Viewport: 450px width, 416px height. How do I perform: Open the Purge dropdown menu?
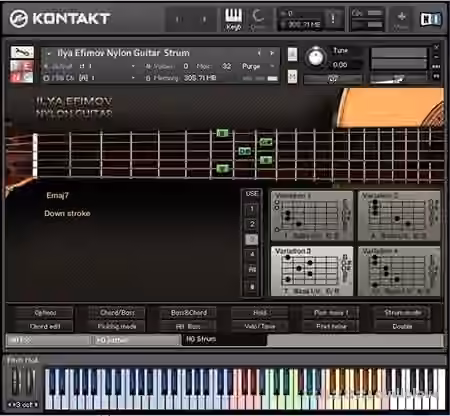point(258,66)
